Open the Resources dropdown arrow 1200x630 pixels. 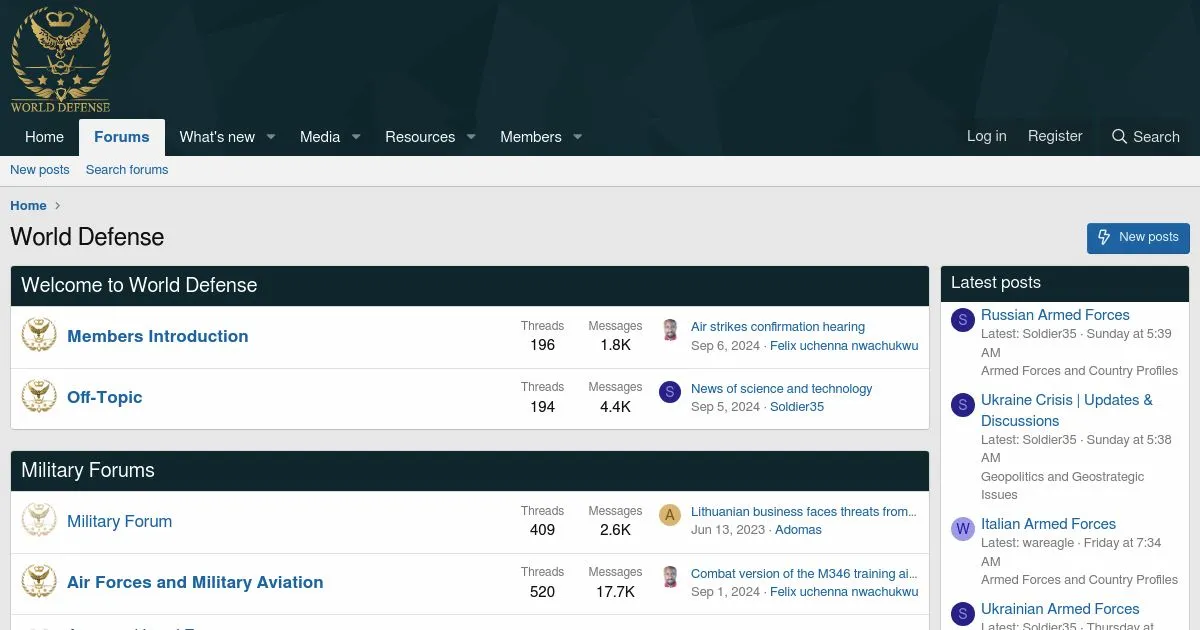471,137
